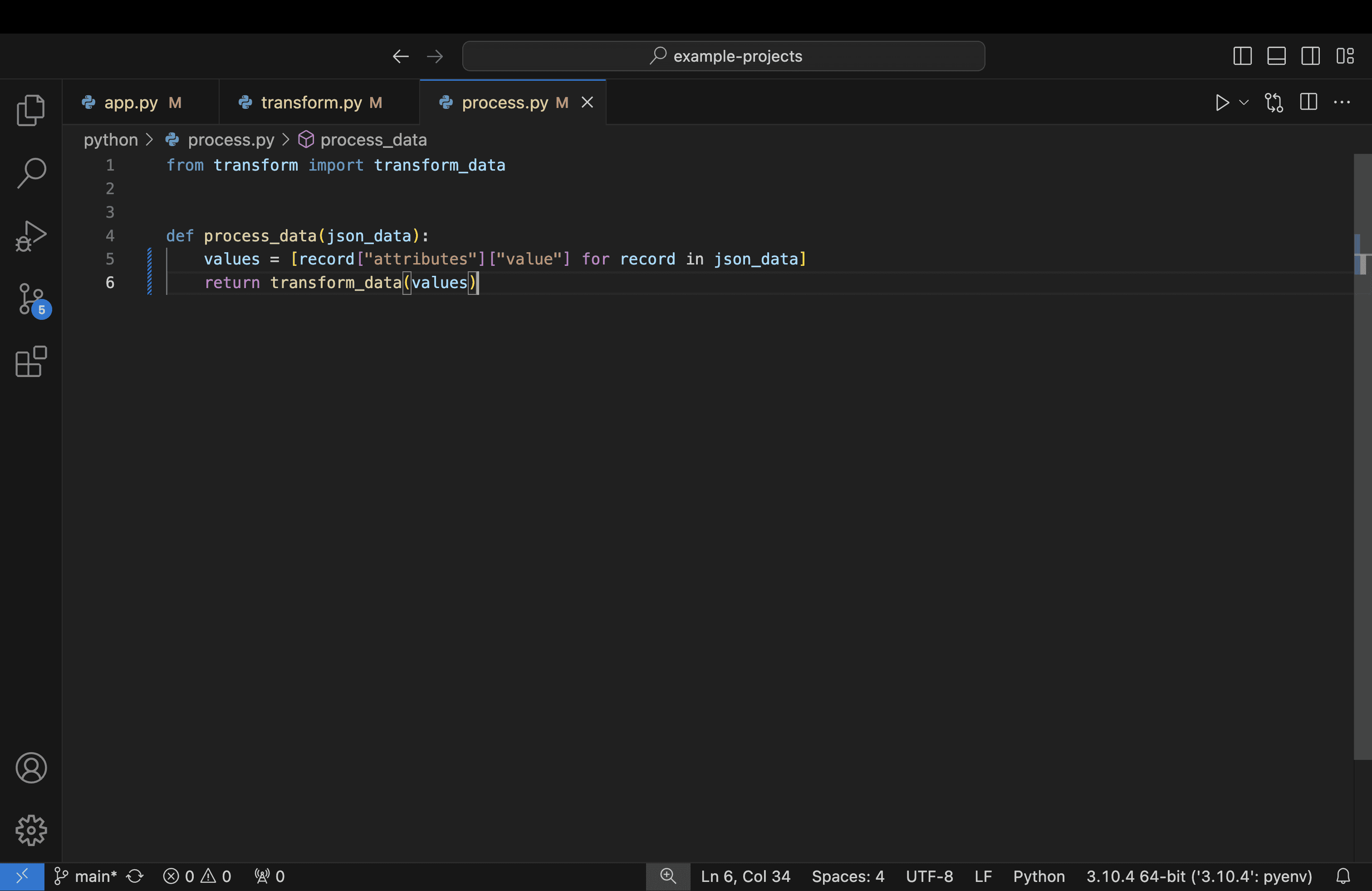Switch to the transform.py tab
Screen dimensions: 1372x891
click(311, 103)
